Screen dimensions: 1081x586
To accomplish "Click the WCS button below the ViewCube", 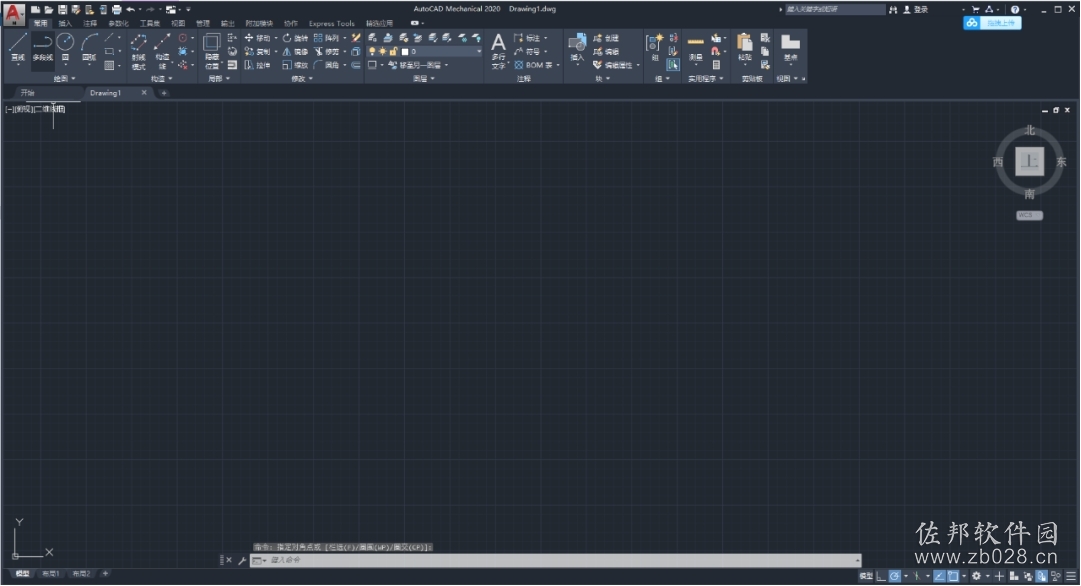I will (x=1029, y=215).
